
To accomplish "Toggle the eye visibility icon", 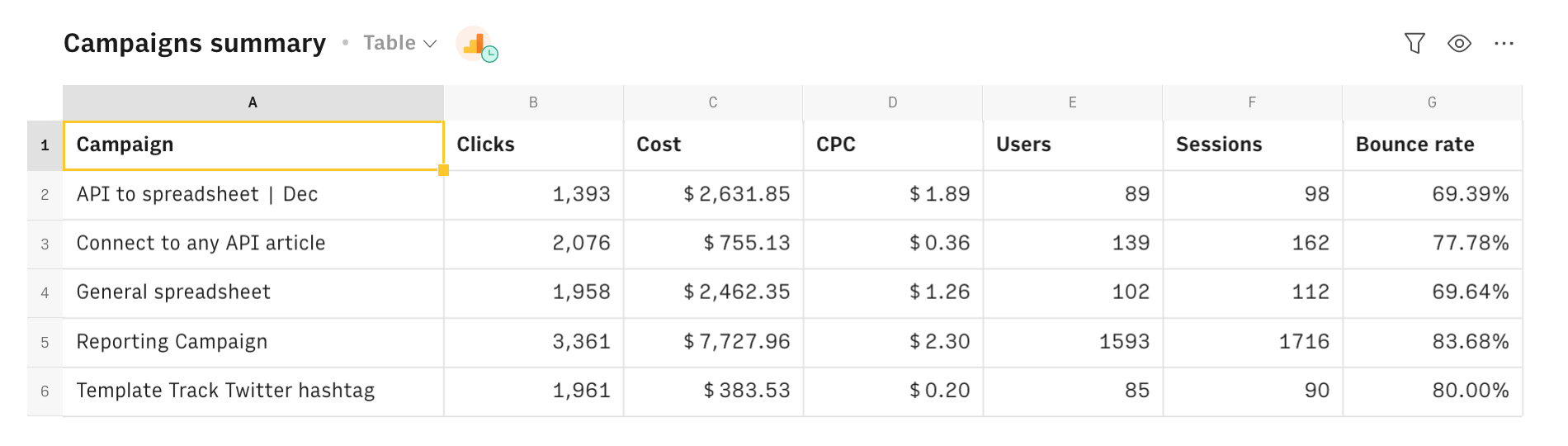I will (x=1459, y=43).
